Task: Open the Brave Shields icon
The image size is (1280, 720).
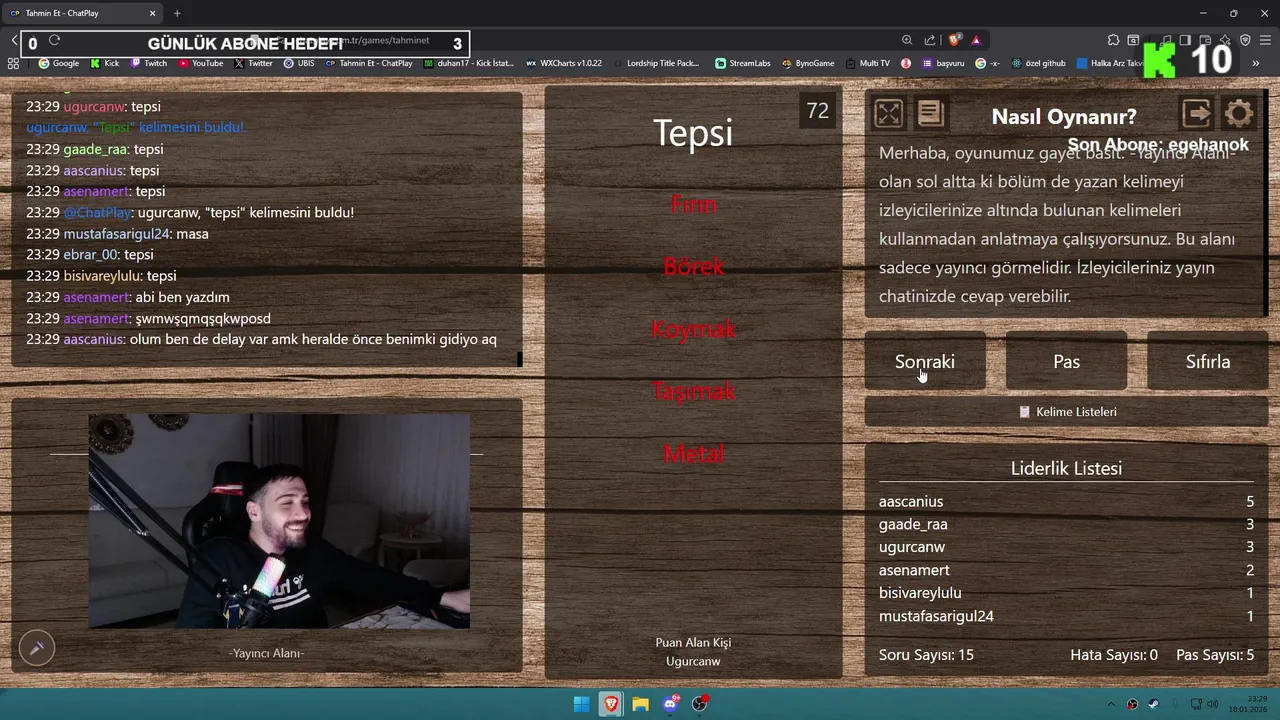Action: tap(954, 40)
